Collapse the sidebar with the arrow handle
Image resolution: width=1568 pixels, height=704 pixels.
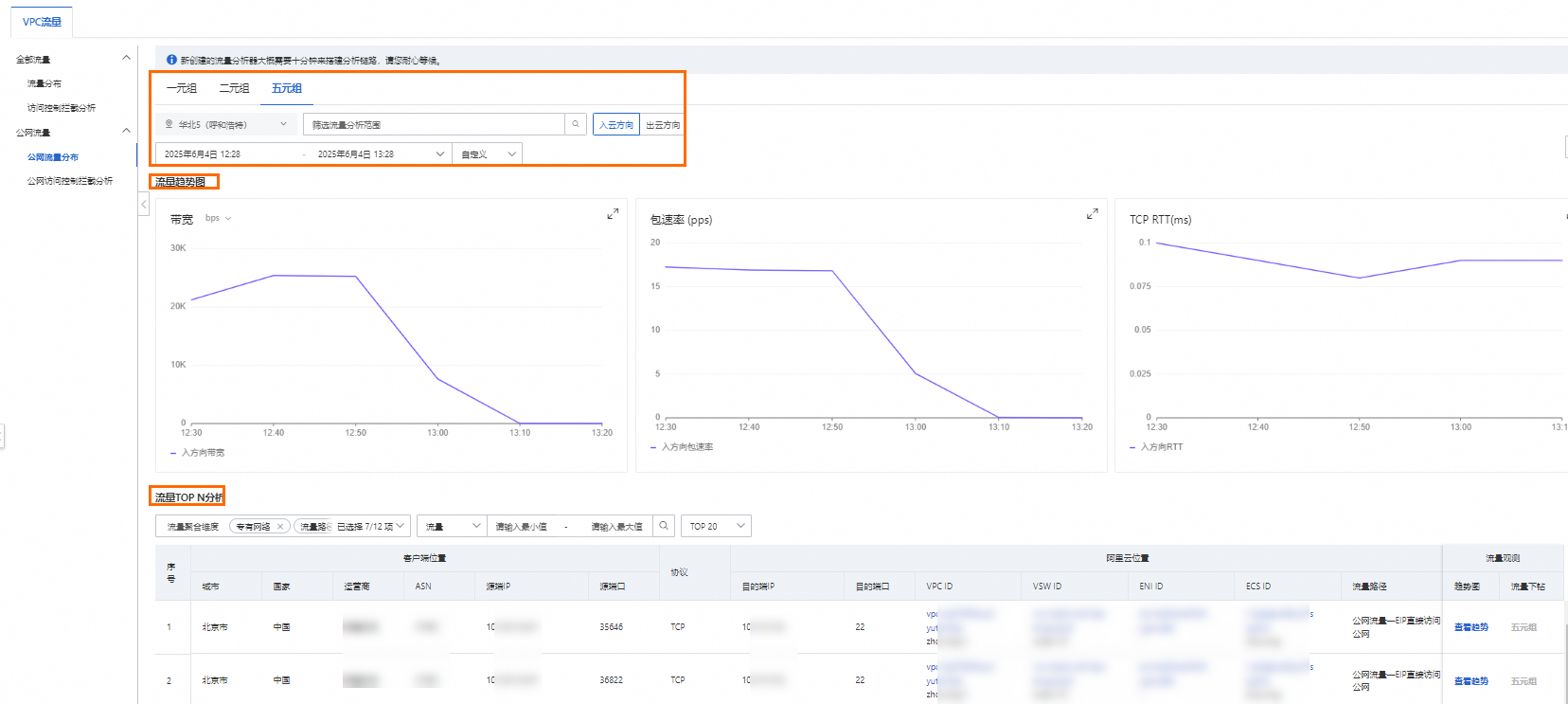[x=144, y=204]
